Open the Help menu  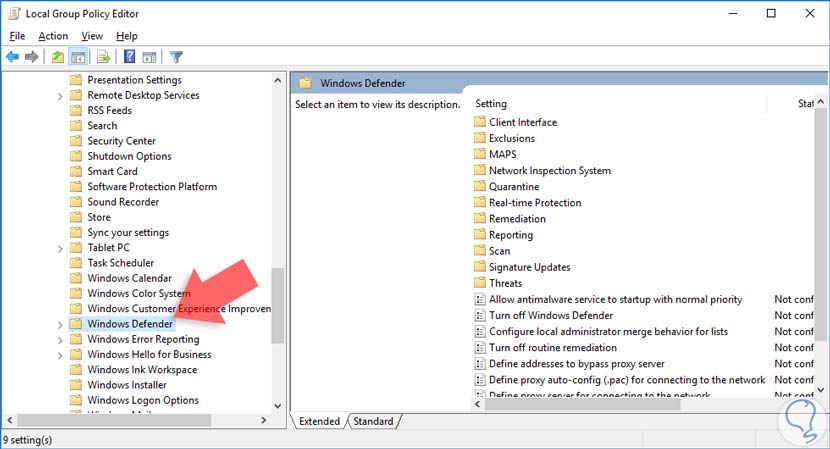(127, 36)
